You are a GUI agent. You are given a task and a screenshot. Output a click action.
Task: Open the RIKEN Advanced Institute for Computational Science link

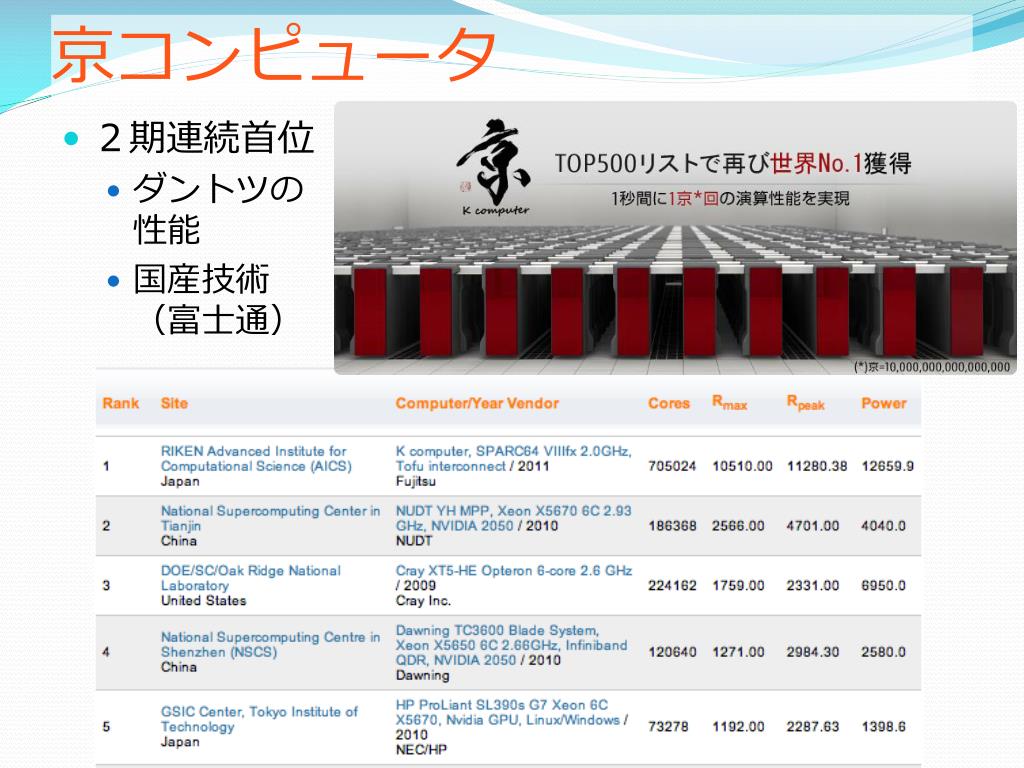[256, 458]
